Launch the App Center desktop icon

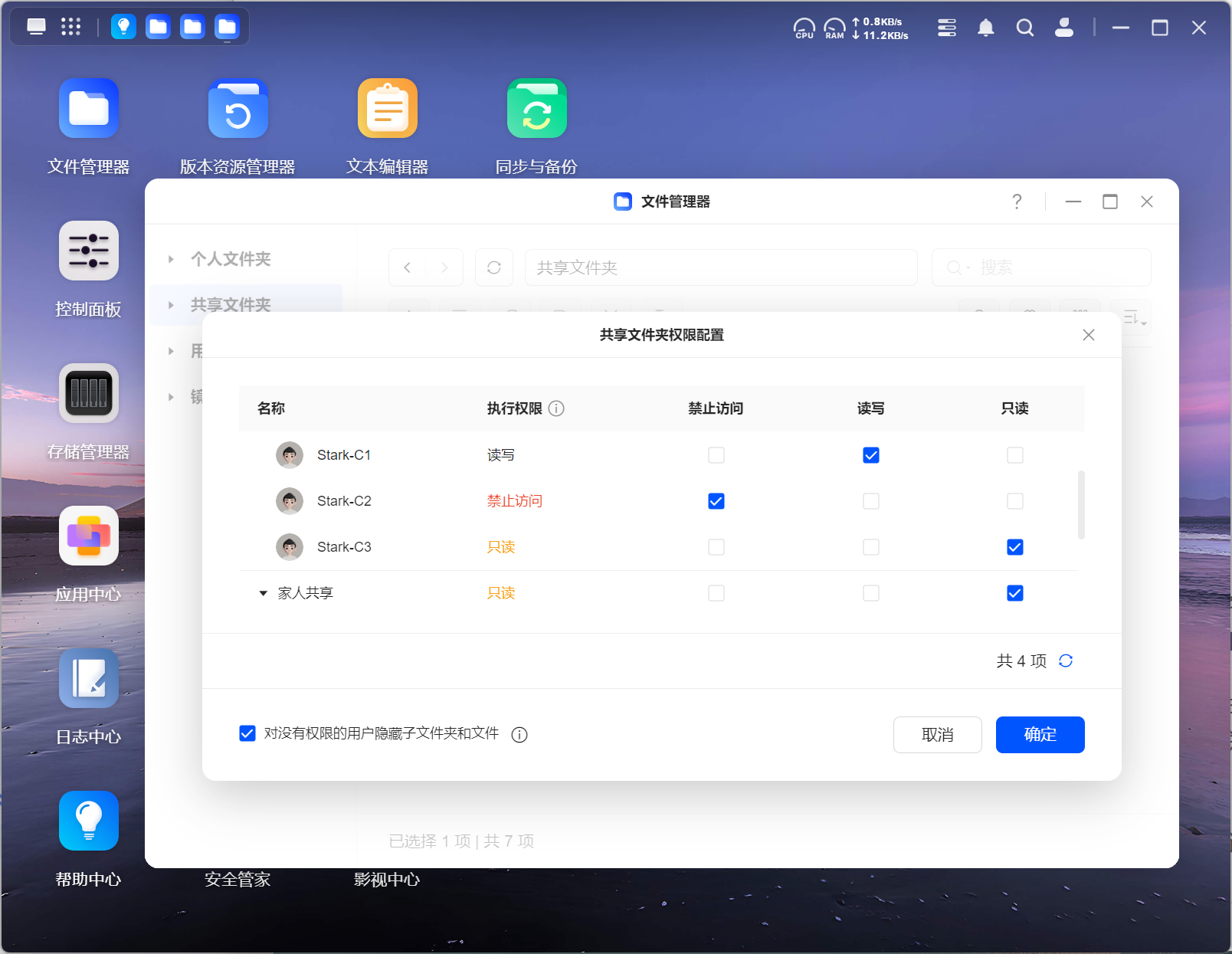coord(89,536)
